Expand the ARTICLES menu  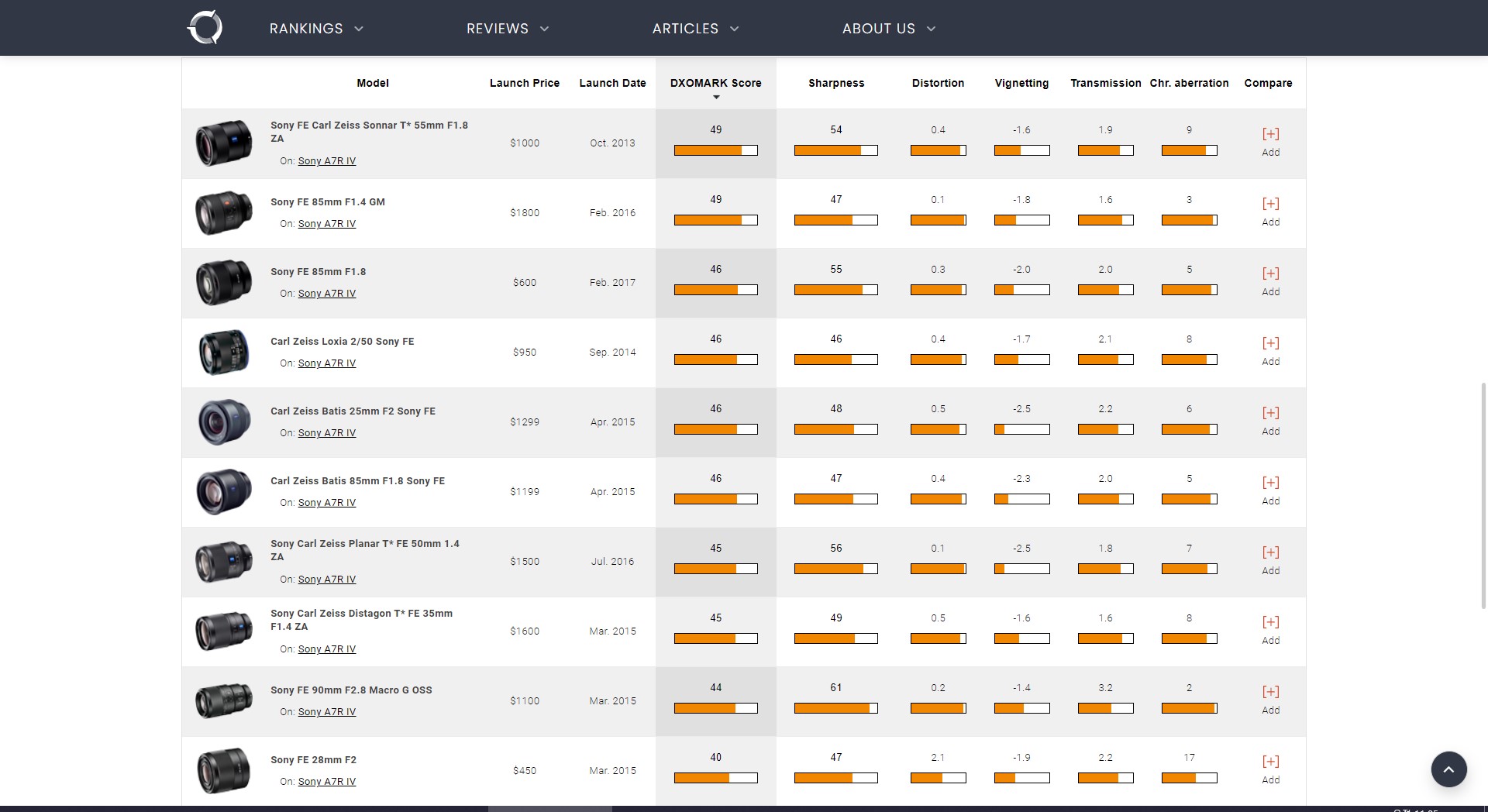(x=695, y=29)
